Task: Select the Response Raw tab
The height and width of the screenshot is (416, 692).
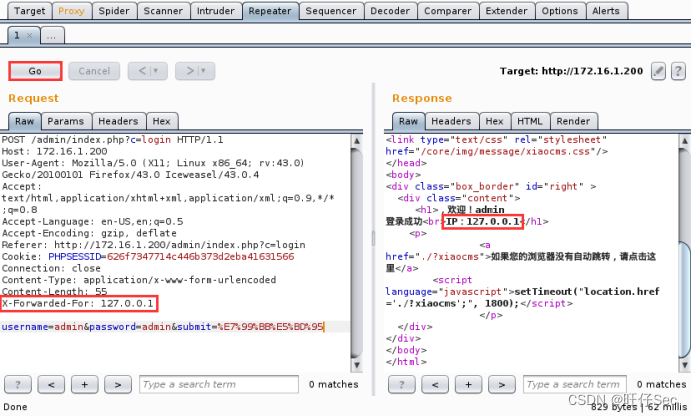Action: point(409,121)
